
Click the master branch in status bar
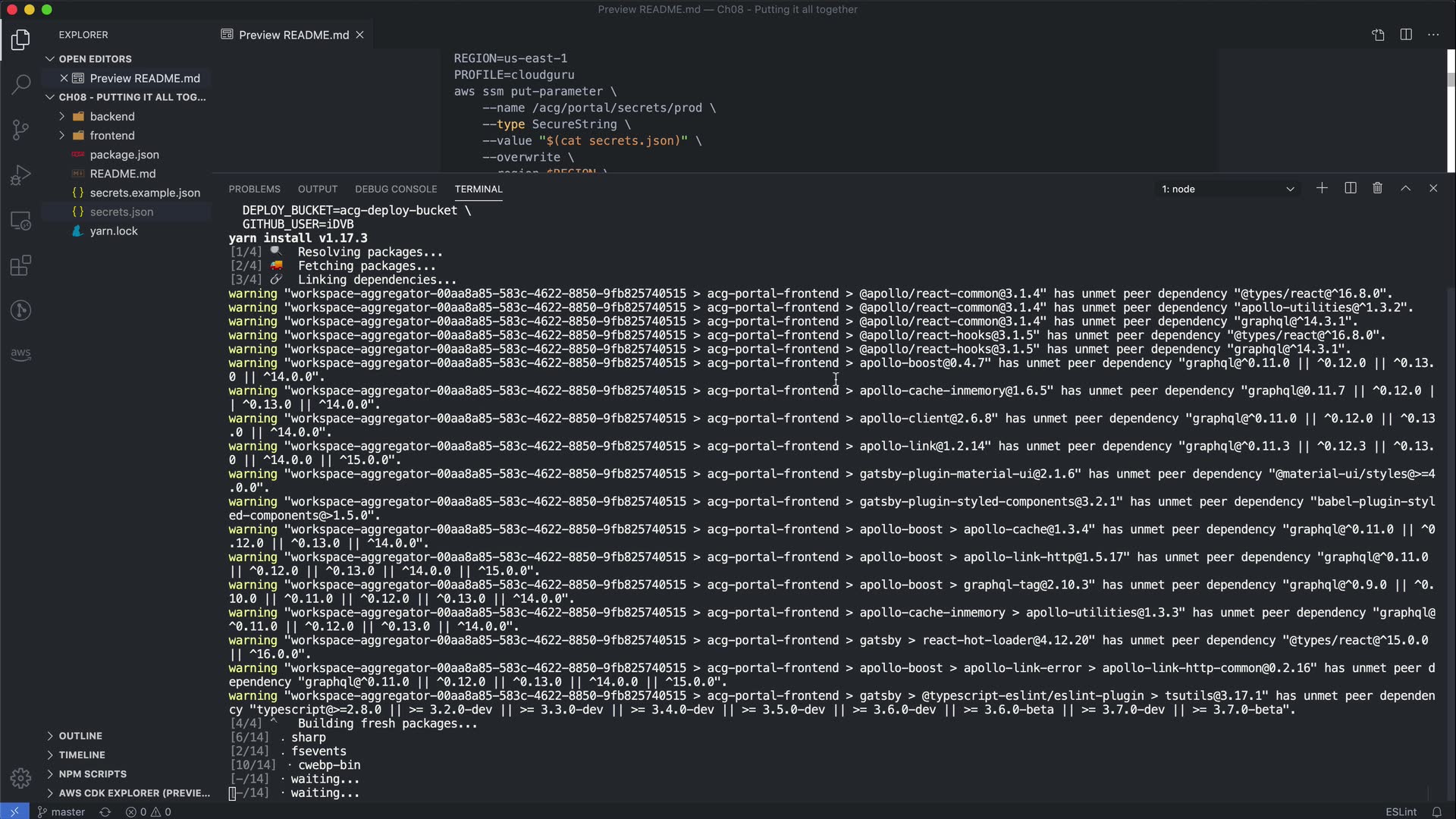click(62, 811)
